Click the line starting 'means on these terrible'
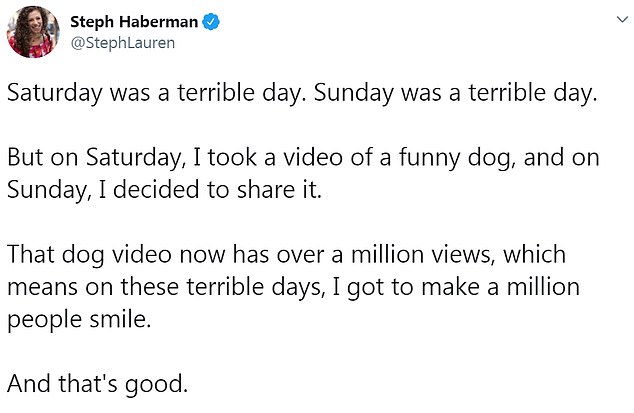634x413 pixels. (294, 287)
